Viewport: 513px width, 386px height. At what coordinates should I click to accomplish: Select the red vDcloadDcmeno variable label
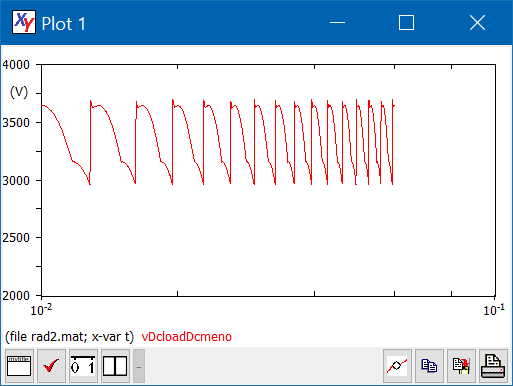[186, 337]
